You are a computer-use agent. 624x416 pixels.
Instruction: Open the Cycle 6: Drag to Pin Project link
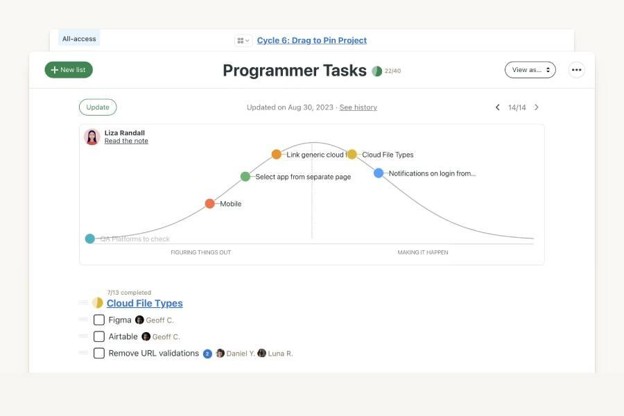(x=312, y=41)
